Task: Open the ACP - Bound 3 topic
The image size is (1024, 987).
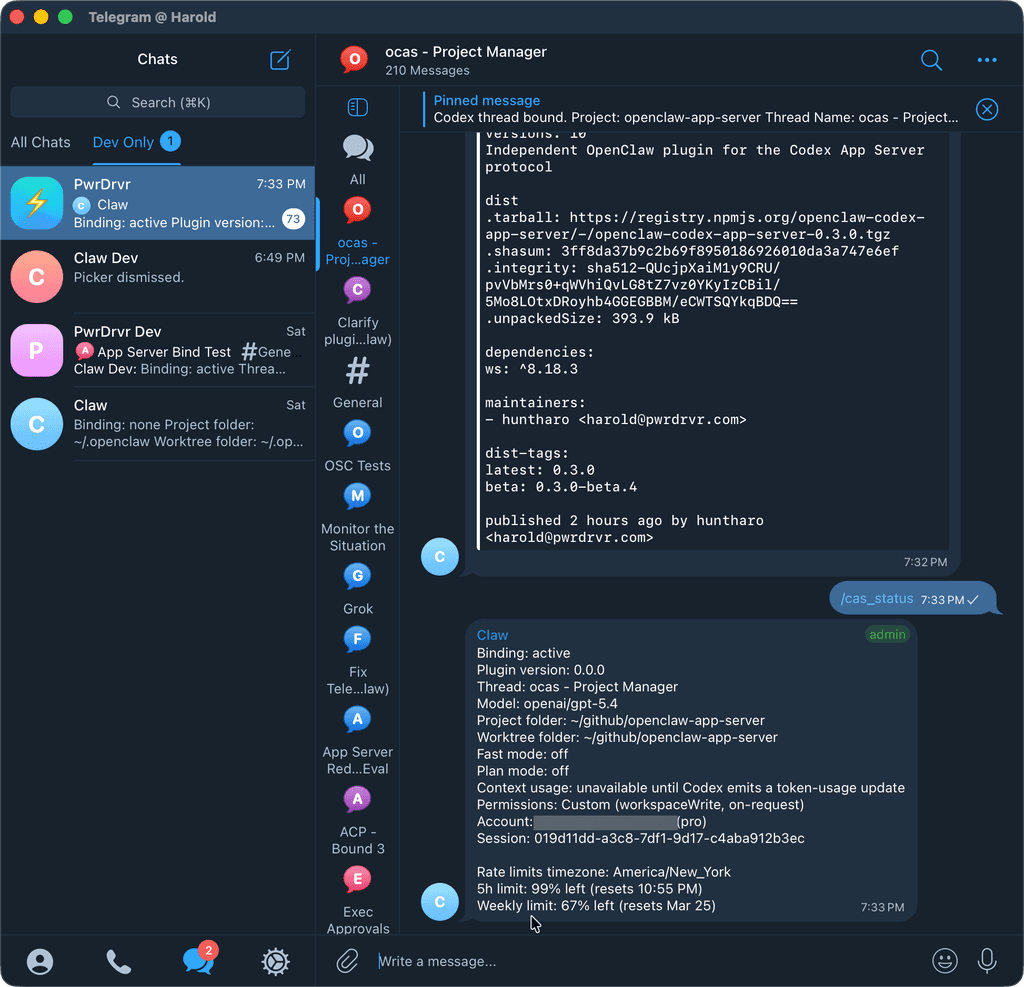Action: 358,821
